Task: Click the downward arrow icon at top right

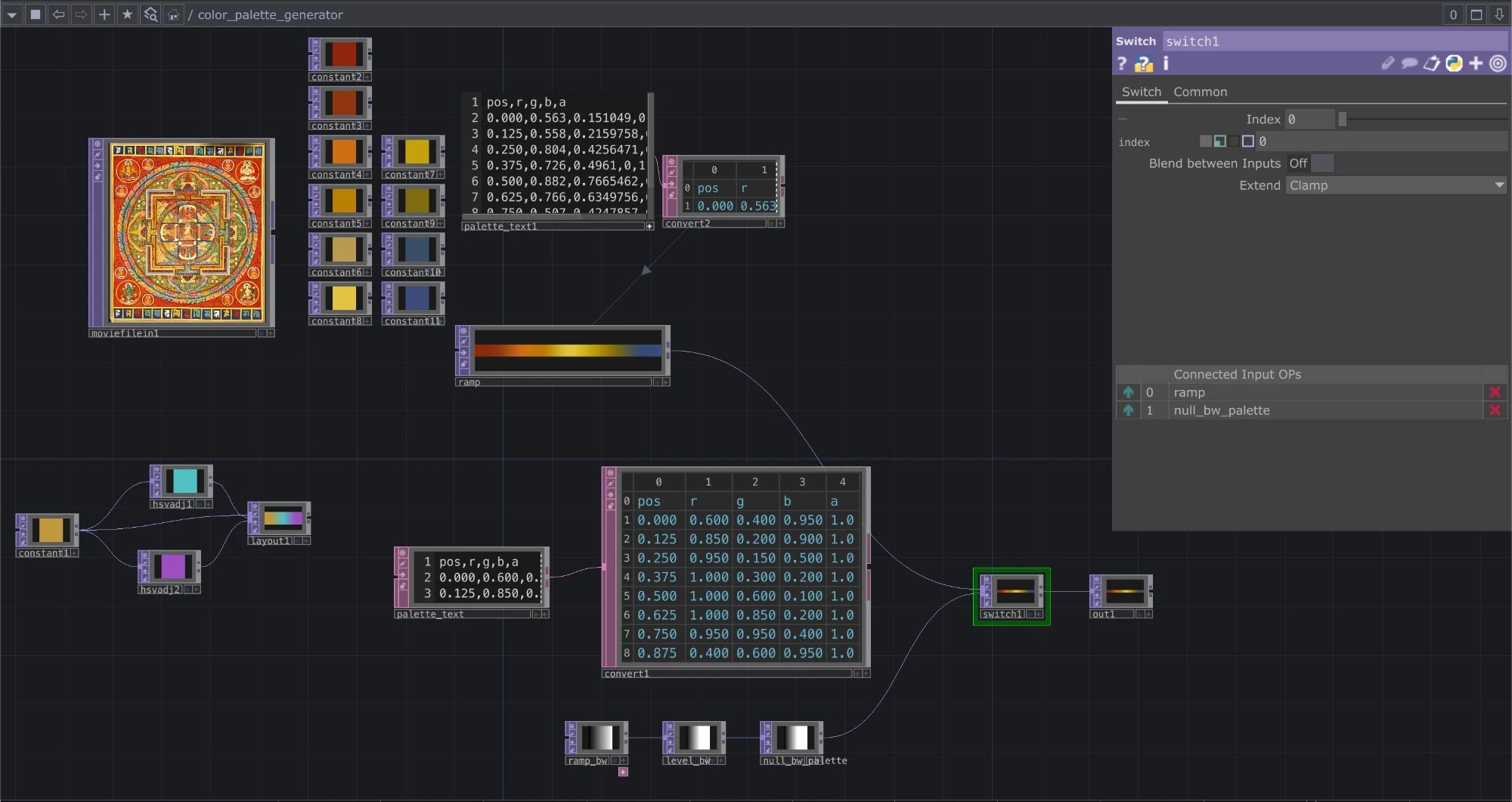Action: tap(1499, 14)
